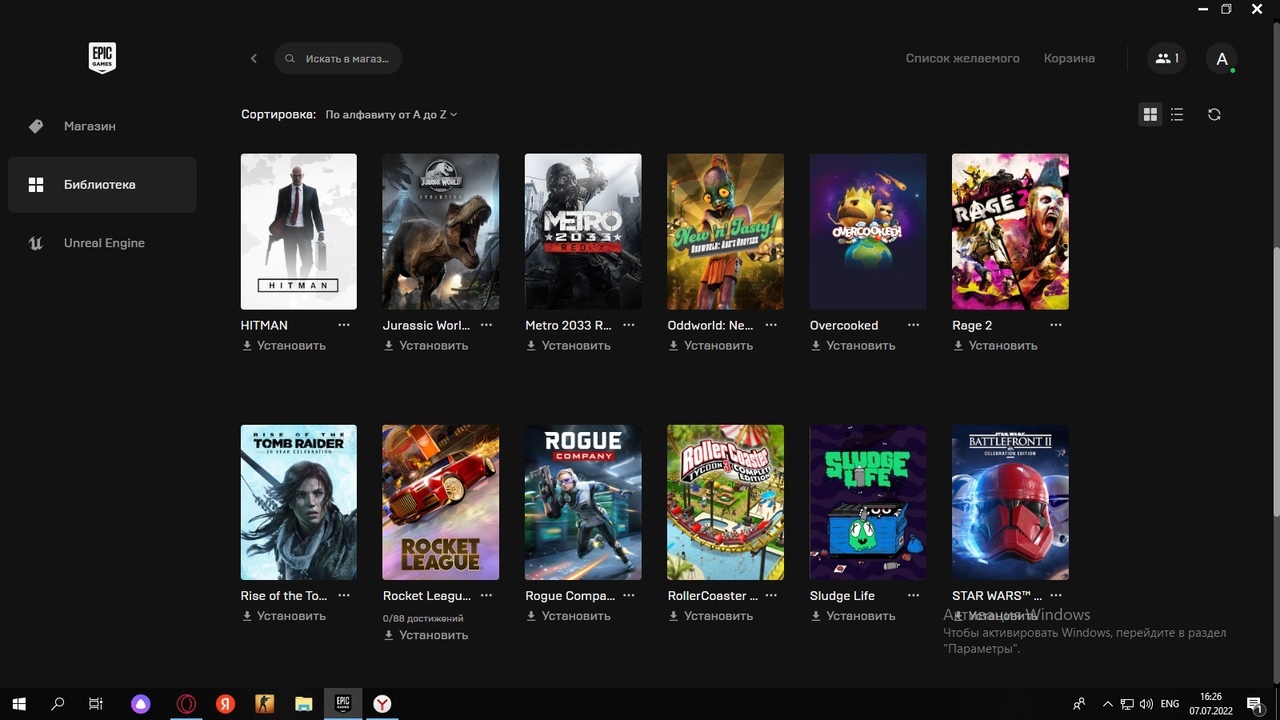Click the Rogue Company cover art
This screenshot has width=1280, height=720.
coord(583,502)
